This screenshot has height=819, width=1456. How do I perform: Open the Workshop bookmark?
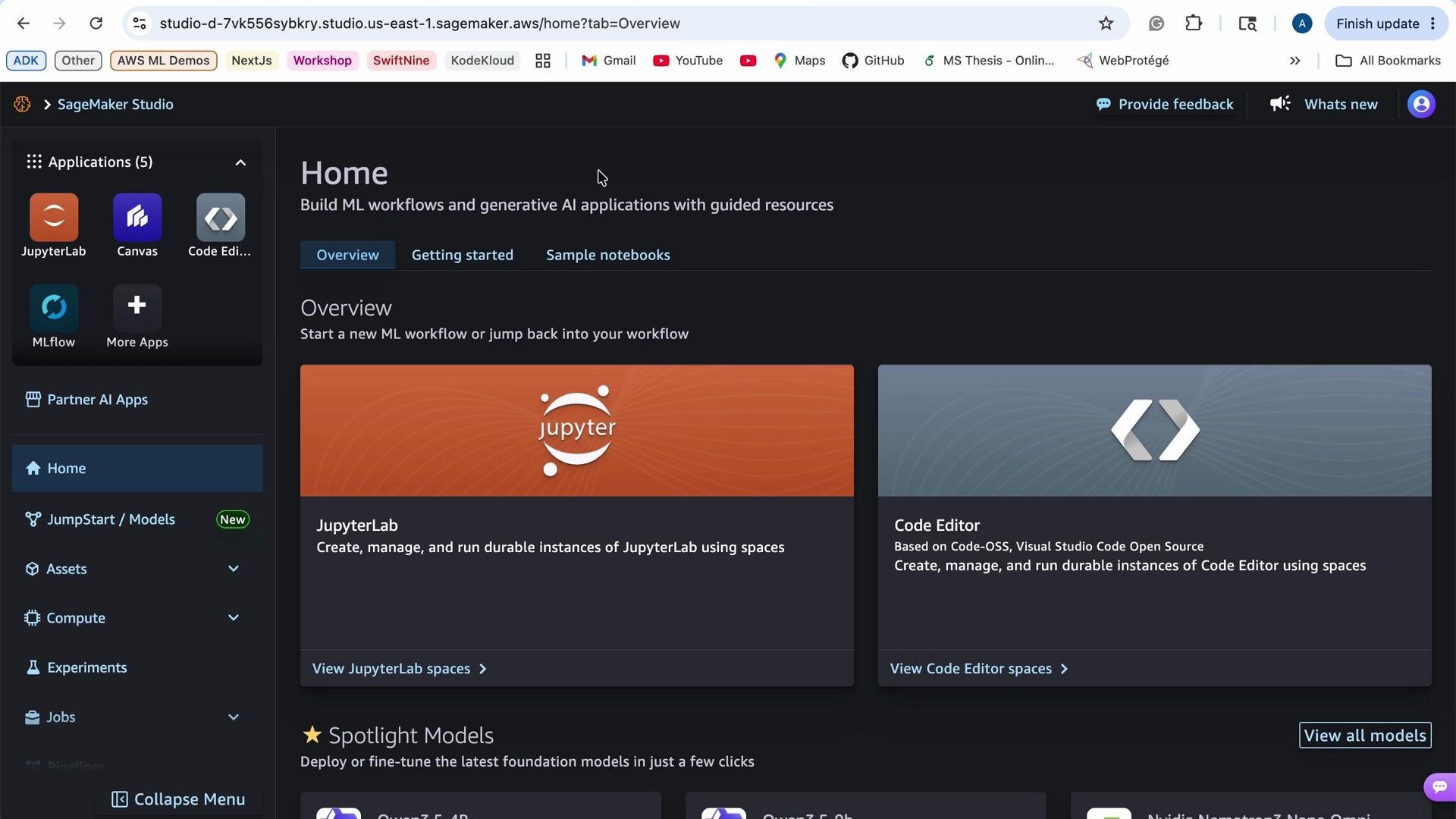pyautogui.click(x=322, y=61)
